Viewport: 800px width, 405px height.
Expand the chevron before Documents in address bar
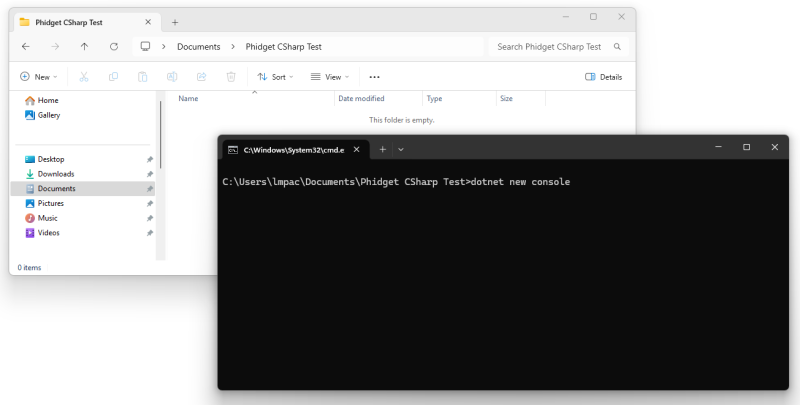164,46
